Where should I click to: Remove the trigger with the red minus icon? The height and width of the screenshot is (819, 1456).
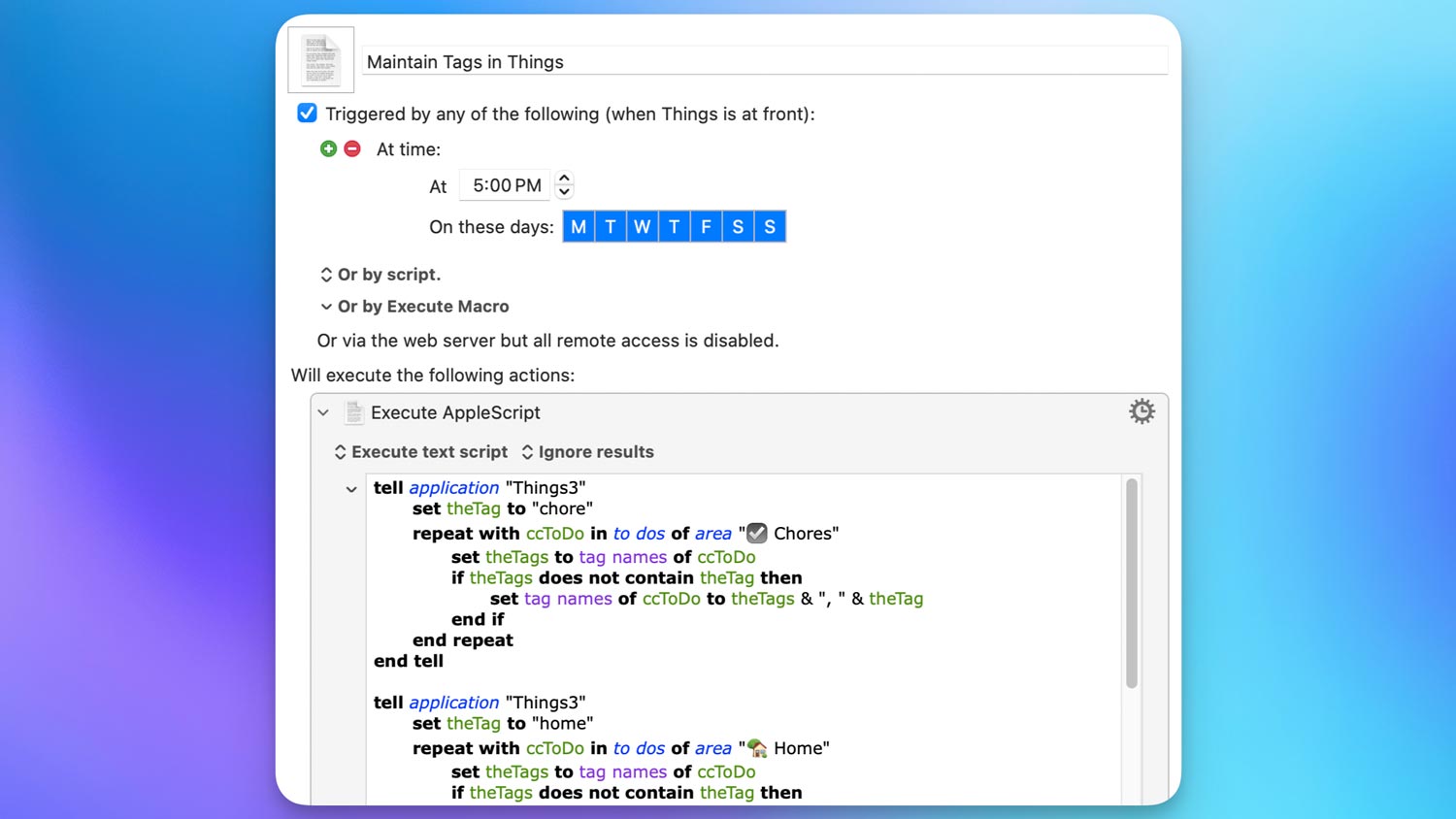click(352, 148)
